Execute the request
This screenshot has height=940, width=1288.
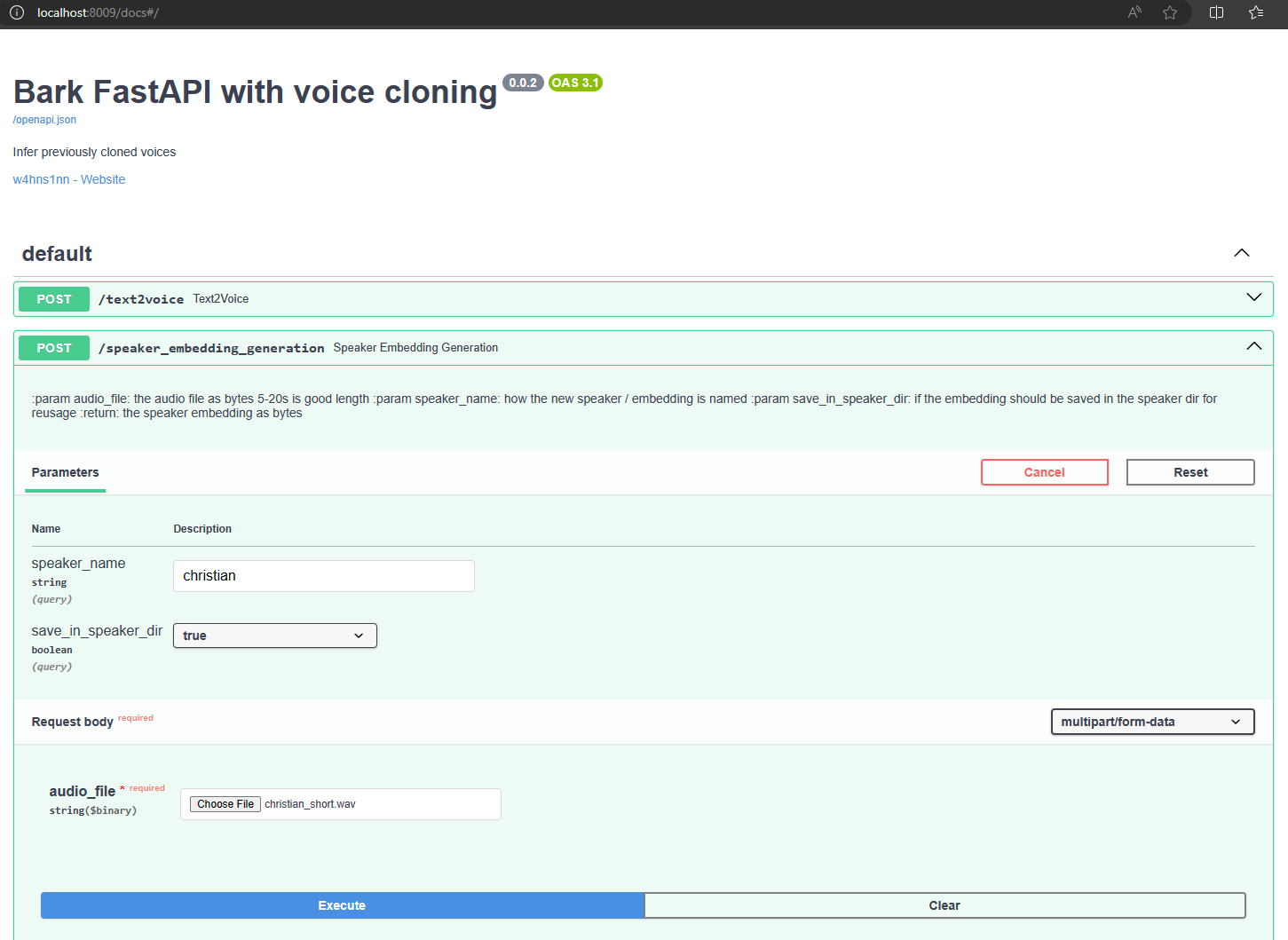pos(343,905)
